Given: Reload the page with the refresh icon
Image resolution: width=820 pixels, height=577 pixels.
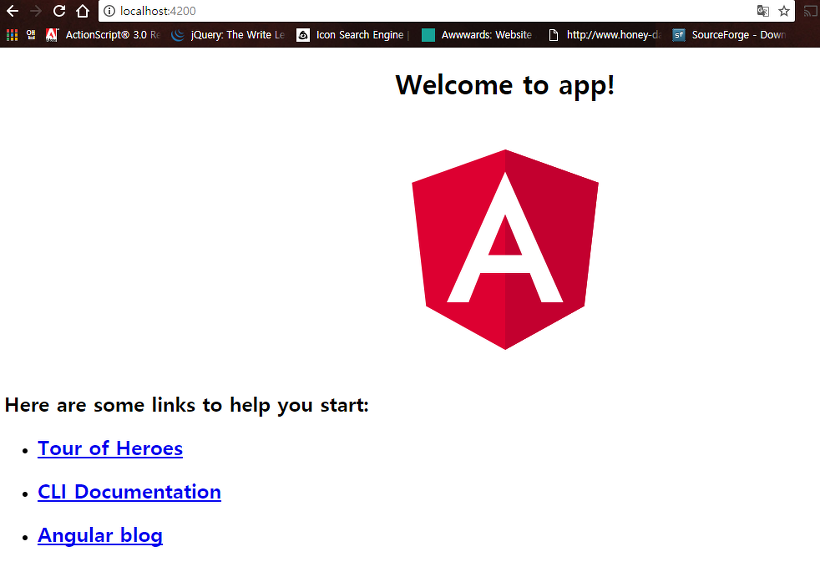Looking at the screenshot, I should [59, 11].
